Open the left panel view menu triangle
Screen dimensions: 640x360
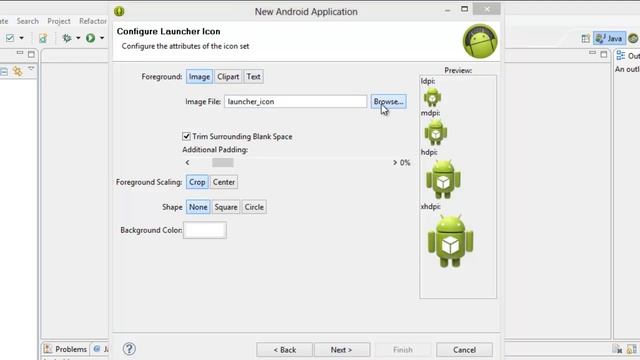(x=31, y=70)
